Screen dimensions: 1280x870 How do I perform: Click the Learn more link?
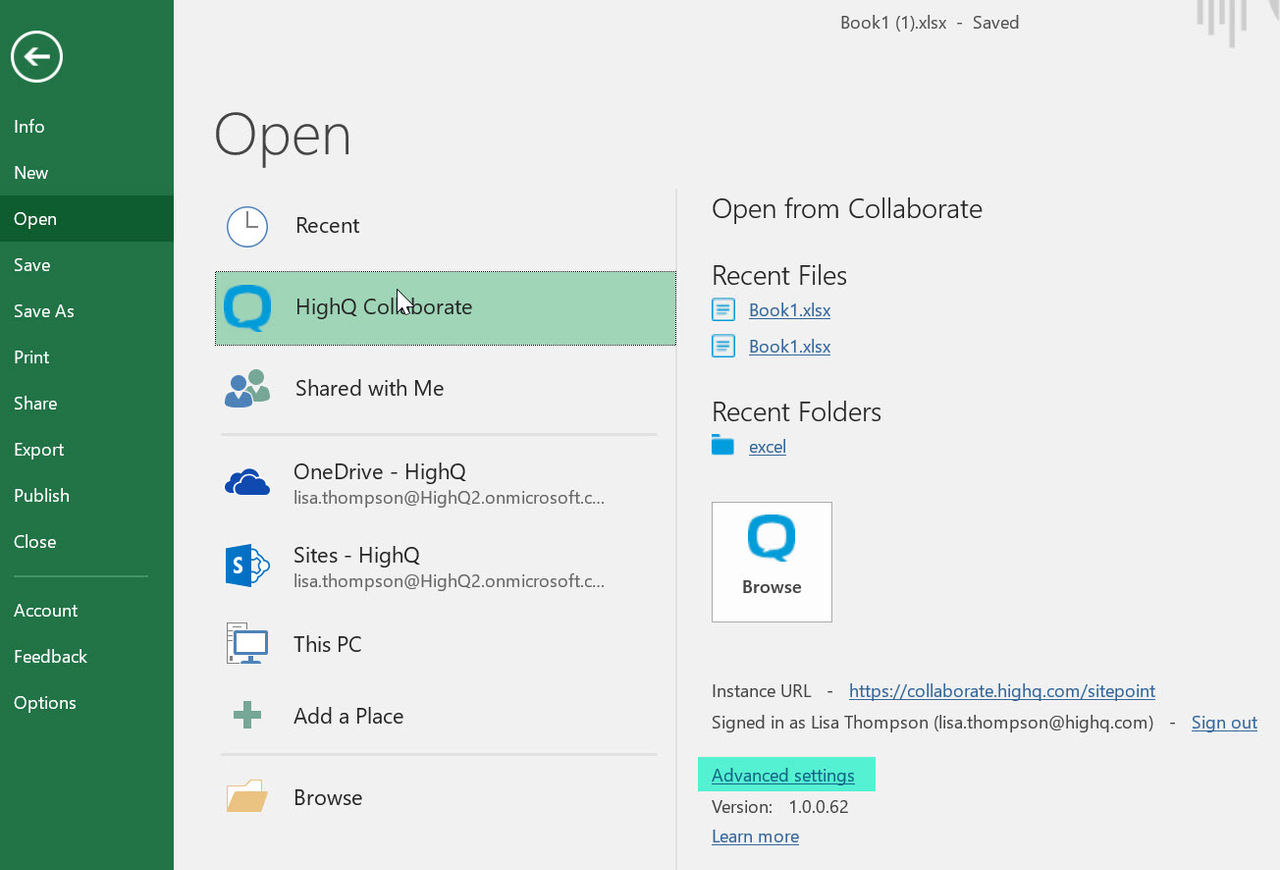pyautogui.click(x=755, y=836)
